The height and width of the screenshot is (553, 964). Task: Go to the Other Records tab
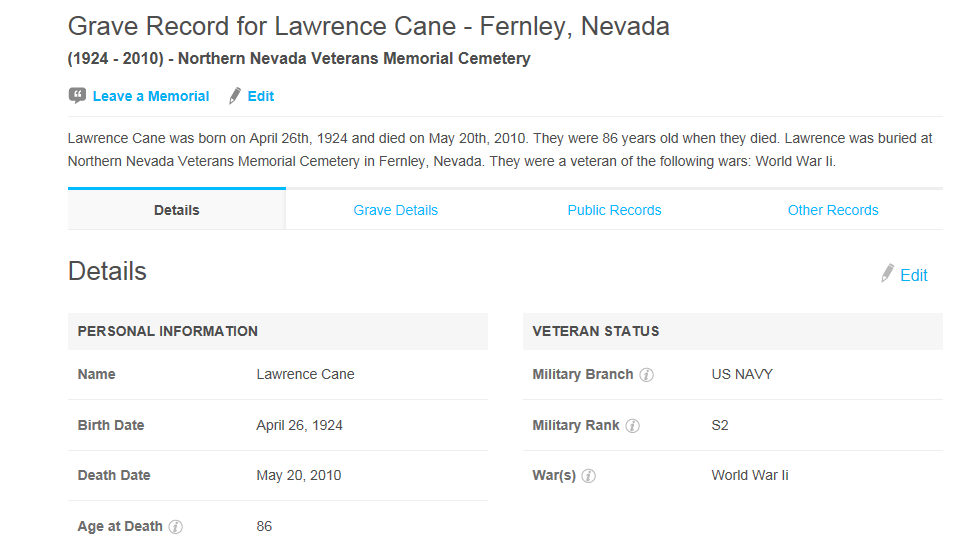click(x=833, y=210)
